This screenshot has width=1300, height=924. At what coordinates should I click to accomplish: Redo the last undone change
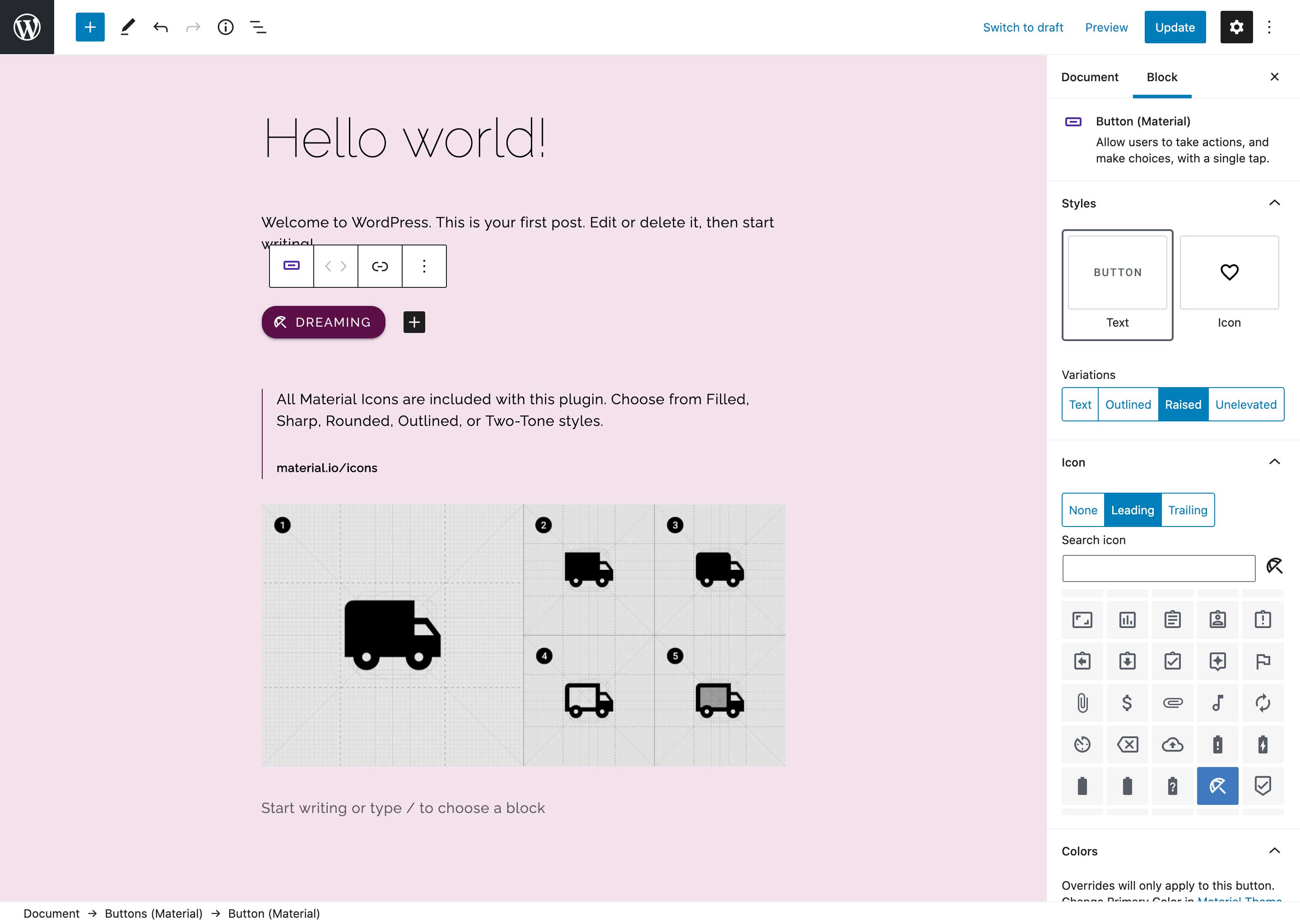pyautogui.click(x=193, y=27)
